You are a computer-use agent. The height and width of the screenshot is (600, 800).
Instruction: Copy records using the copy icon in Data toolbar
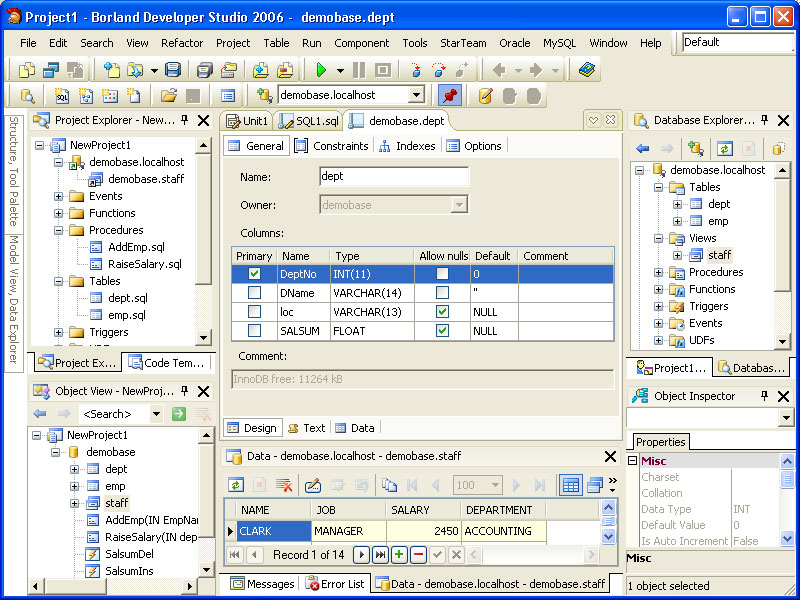coord(390,483)
